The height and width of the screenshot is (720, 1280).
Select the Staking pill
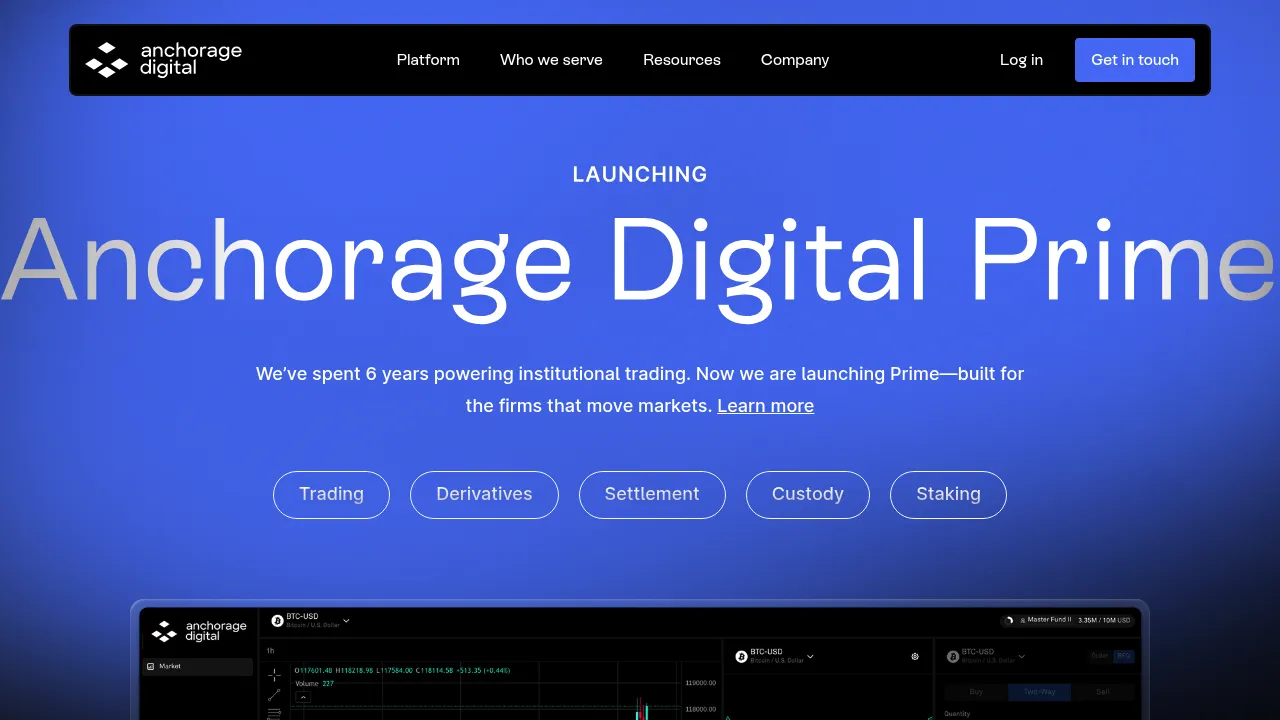(948, 495)
